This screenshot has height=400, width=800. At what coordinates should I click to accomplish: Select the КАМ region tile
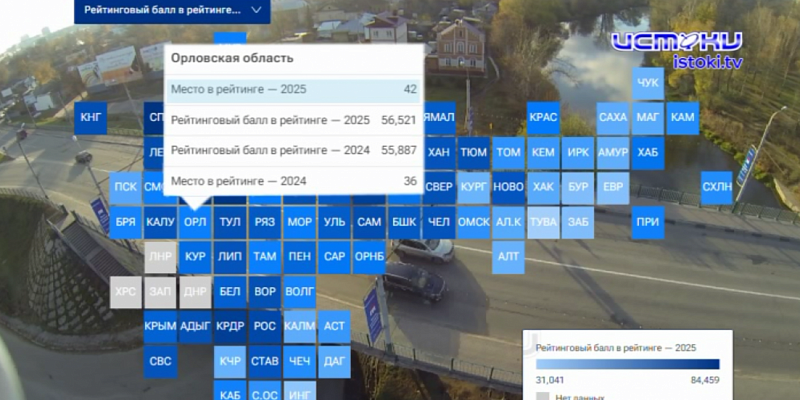682,118
